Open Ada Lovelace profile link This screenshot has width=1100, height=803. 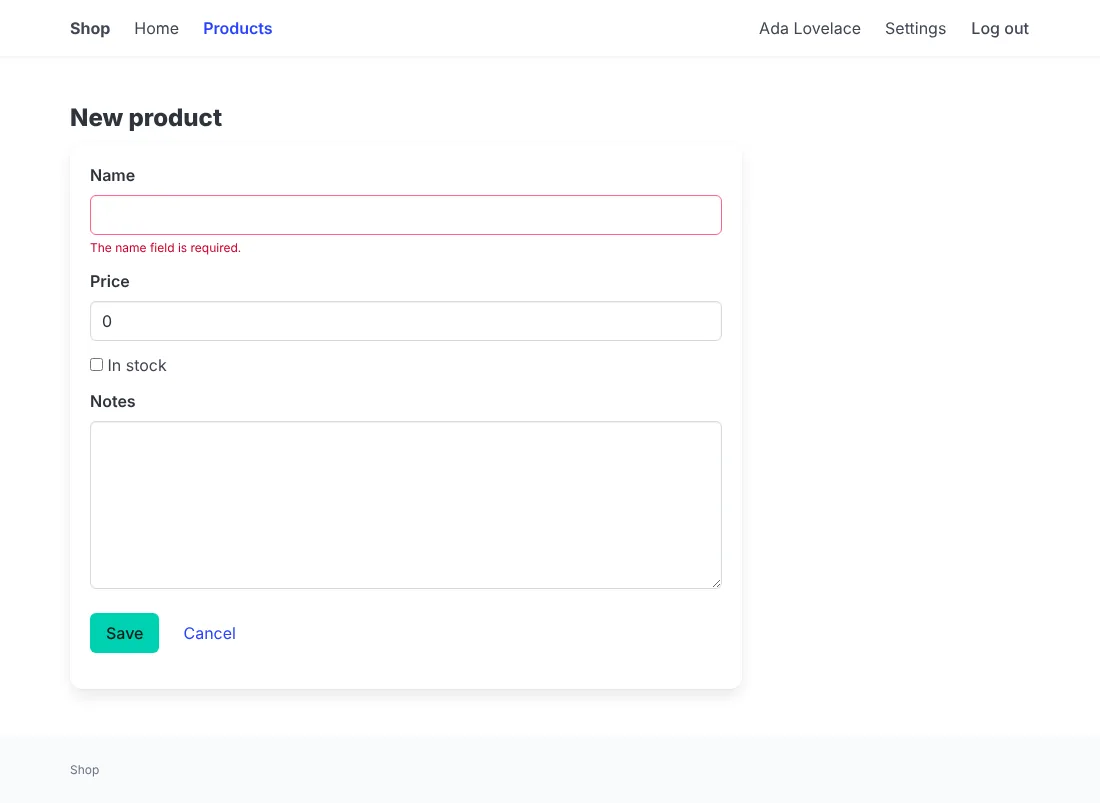point(810,29)
